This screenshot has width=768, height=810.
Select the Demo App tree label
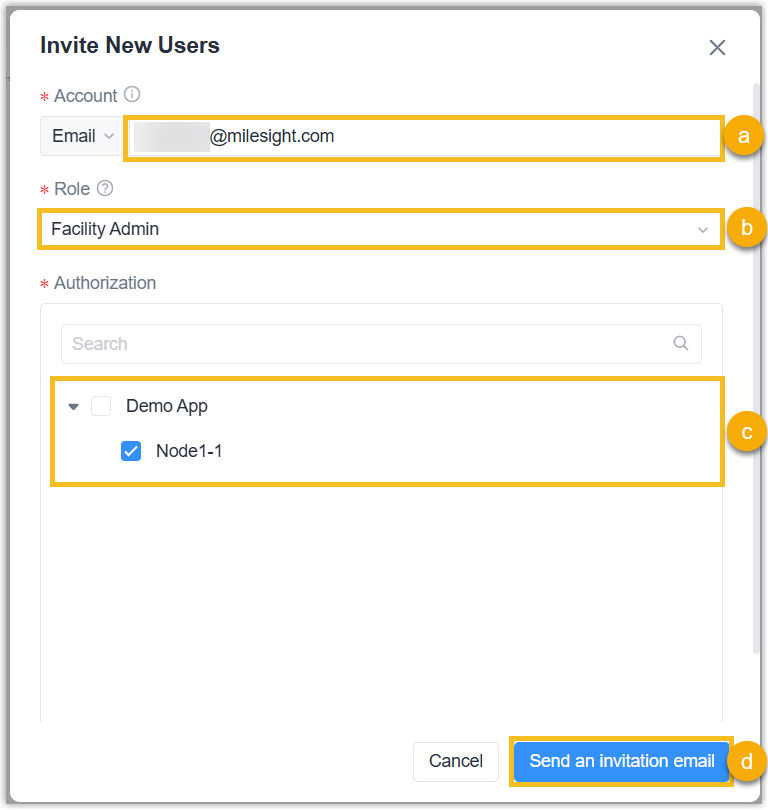(x=167, y=406)
